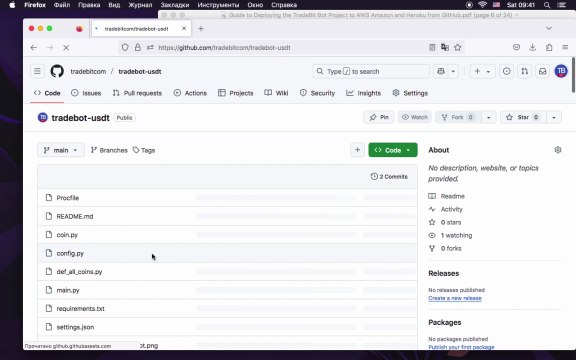Viewport: 576px width, 360px height.
Task: Save page to Pocket icon
Action: 516,47
